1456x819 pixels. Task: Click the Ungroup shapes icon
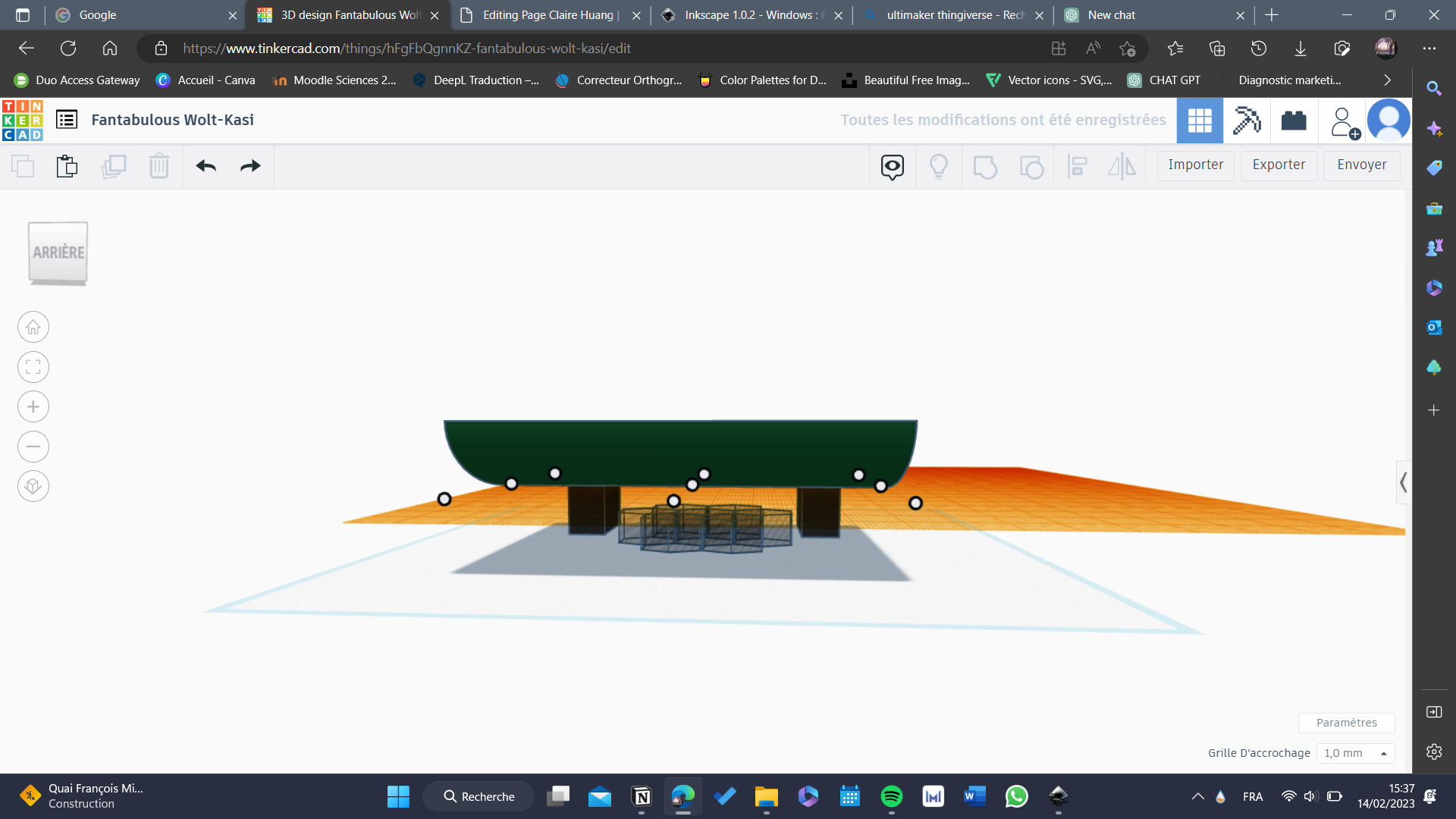coord(1031,167)
